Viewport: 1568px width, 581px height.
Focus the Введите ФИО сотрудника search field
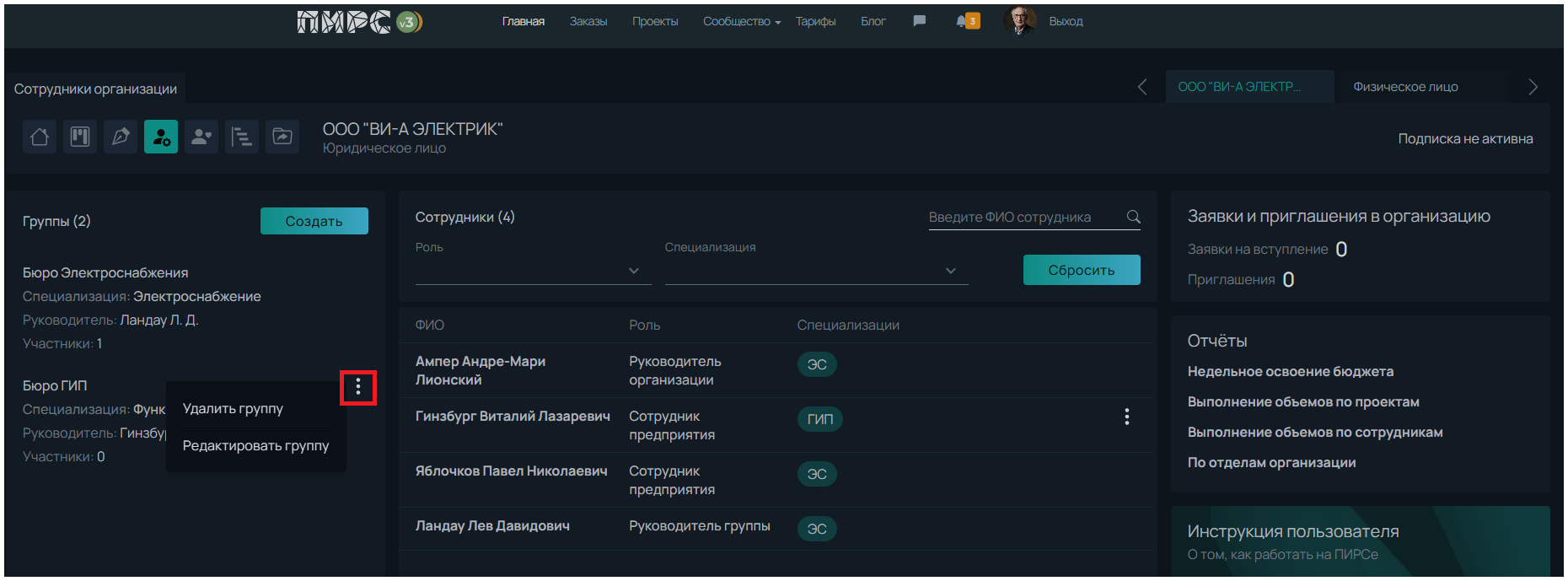pyautogui.click(x=1024, y=218)
